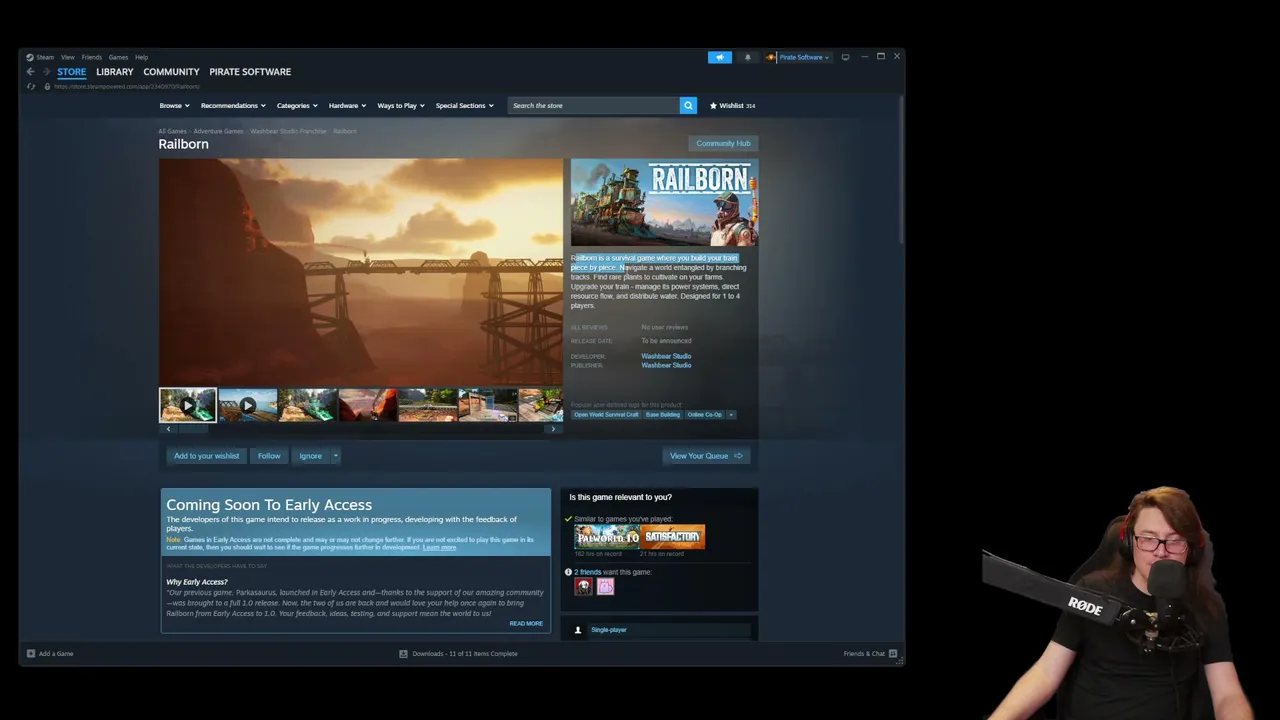This screenshot has height=720, width=1280.
Task: Open the Wishlist link
Action: click(732, 105)
